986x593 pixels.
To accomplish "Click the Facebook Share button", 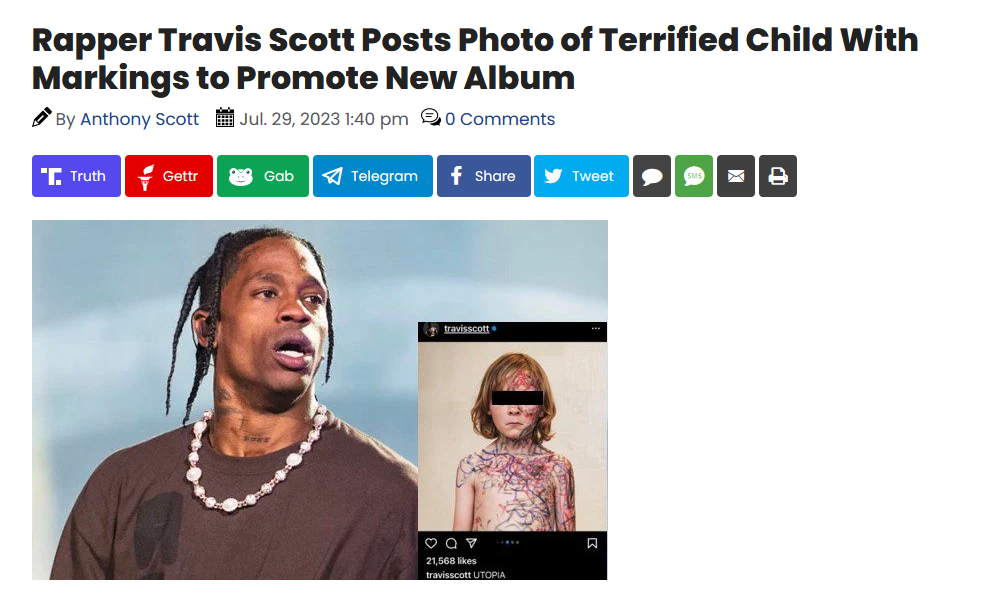I will [484, 176].
